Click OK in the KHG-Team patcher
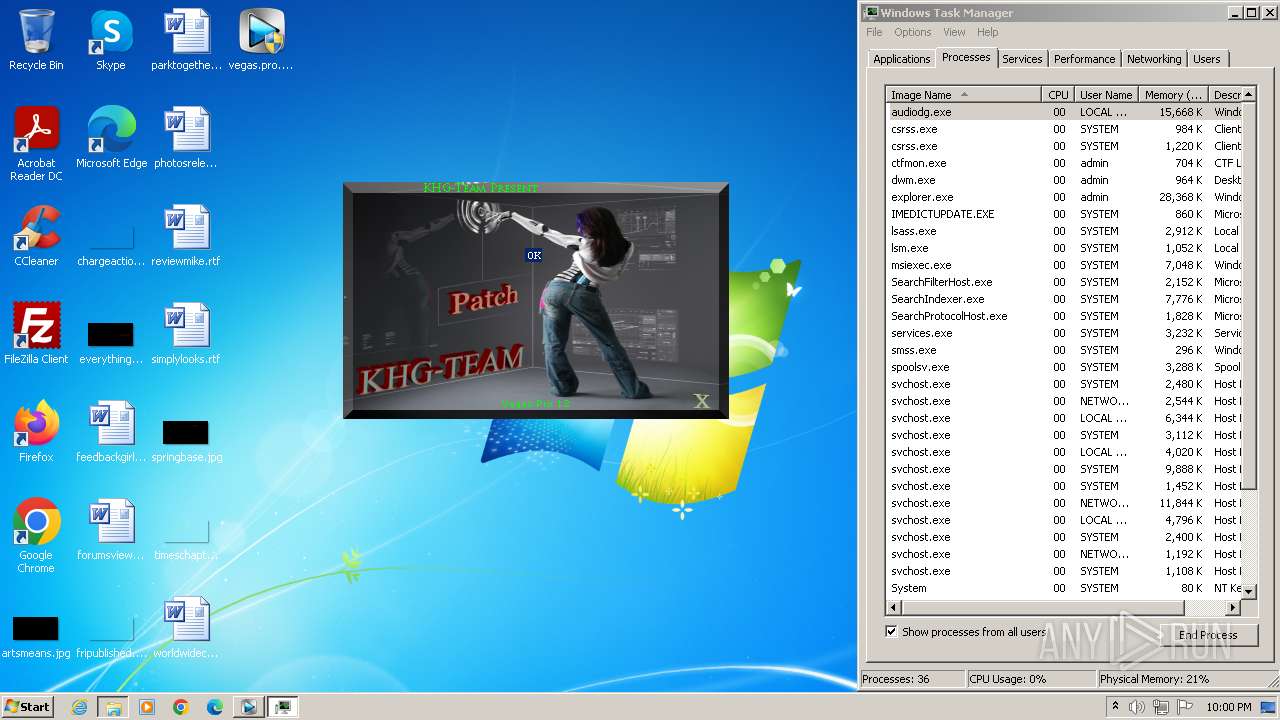Image resolution: width=1280 pixels, height=720 pixels. point(534,255)
